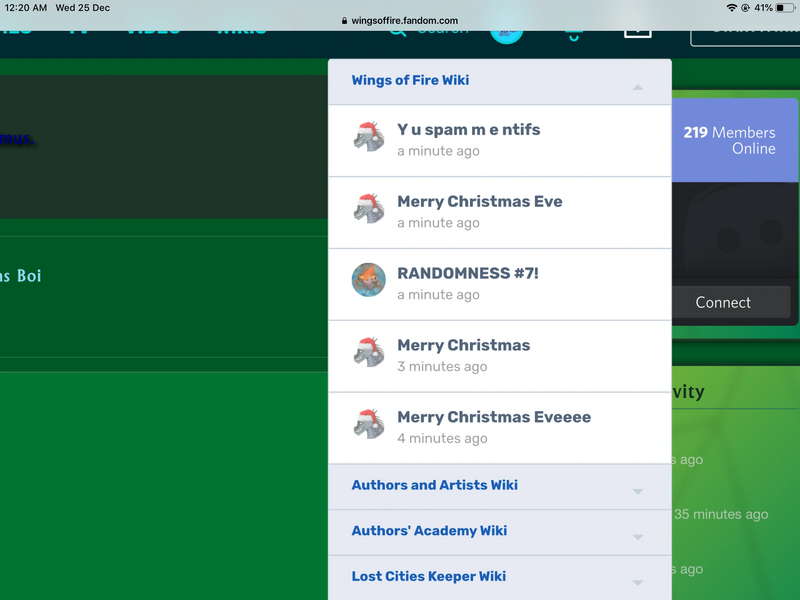The height and width of the screenshot is (600, 800).
Task: Tap the Wi-Fi icon in status bar
Action: 732,8
